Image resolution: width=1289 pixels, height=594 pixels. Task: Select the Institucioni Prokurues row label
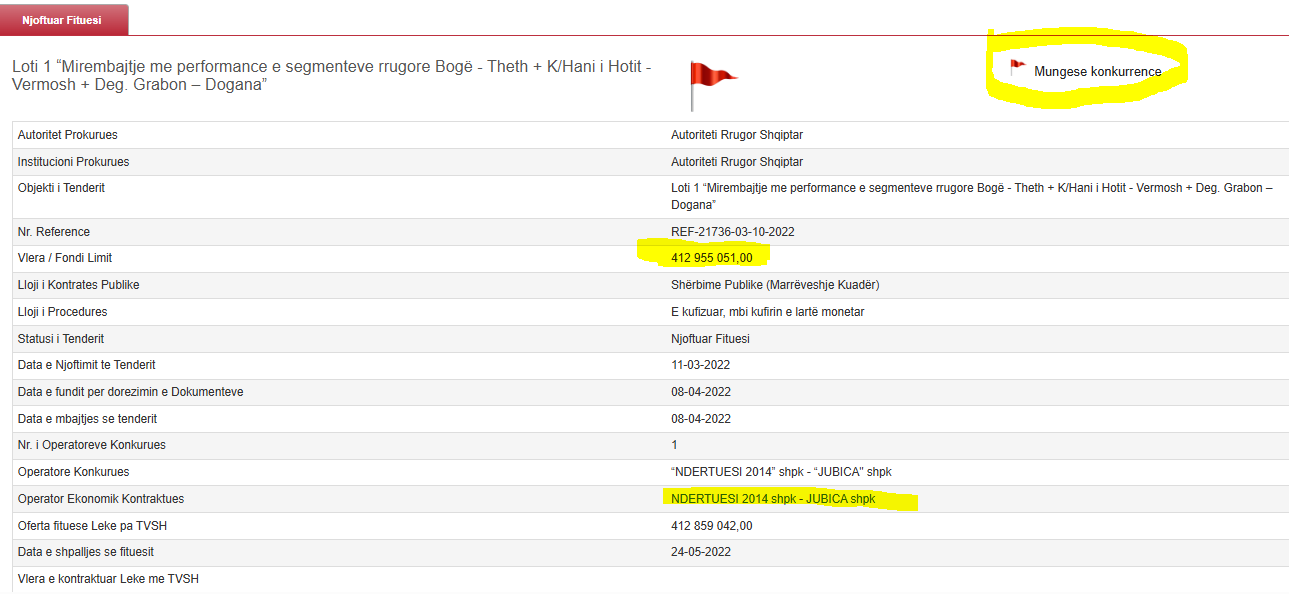pos(73,162)
